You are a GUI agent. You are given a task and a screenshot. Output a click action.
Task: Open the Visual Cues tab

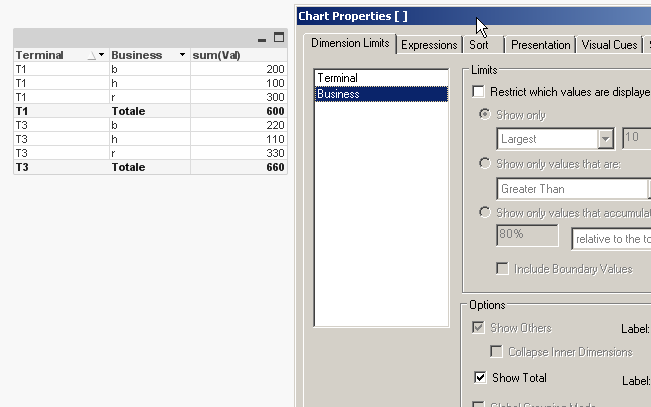[610, 44]
